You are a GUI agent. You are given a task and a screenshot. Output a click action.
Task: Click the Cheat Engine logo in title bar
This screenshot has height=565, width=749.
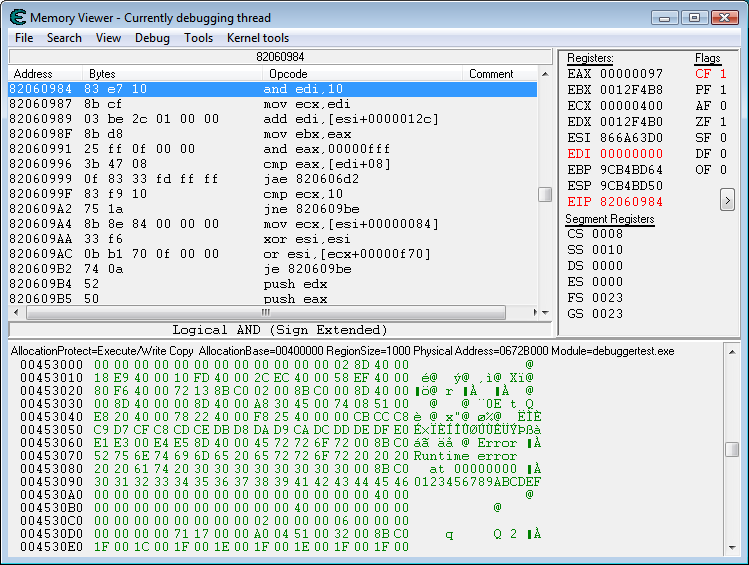coord(17,17)
